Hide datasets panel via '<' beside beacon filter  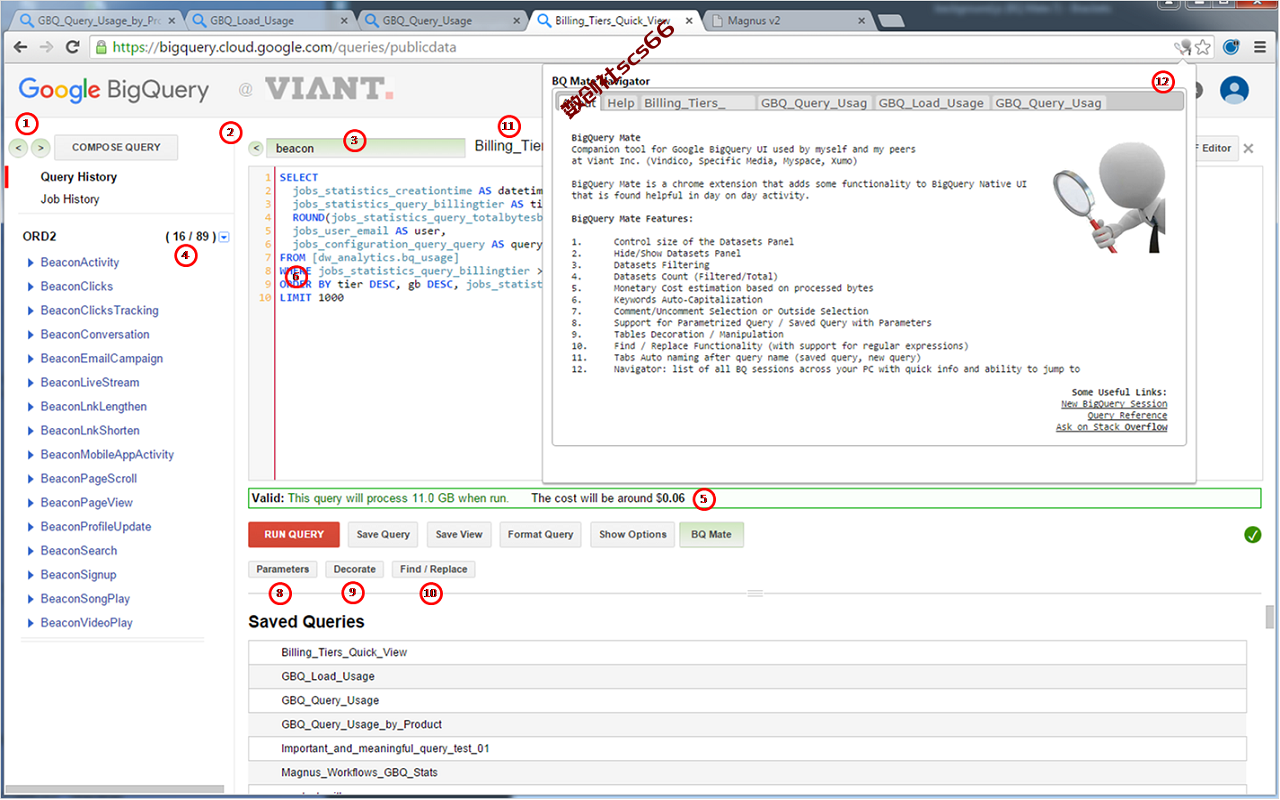pyautogui.click(x=256, y=148)
